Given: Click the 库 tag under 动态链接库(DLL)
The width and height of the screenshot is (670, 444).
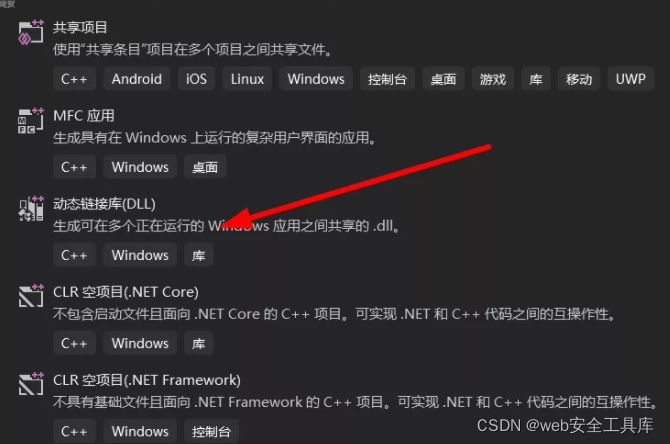Looking at the screenshot, I should pos(198,255).
